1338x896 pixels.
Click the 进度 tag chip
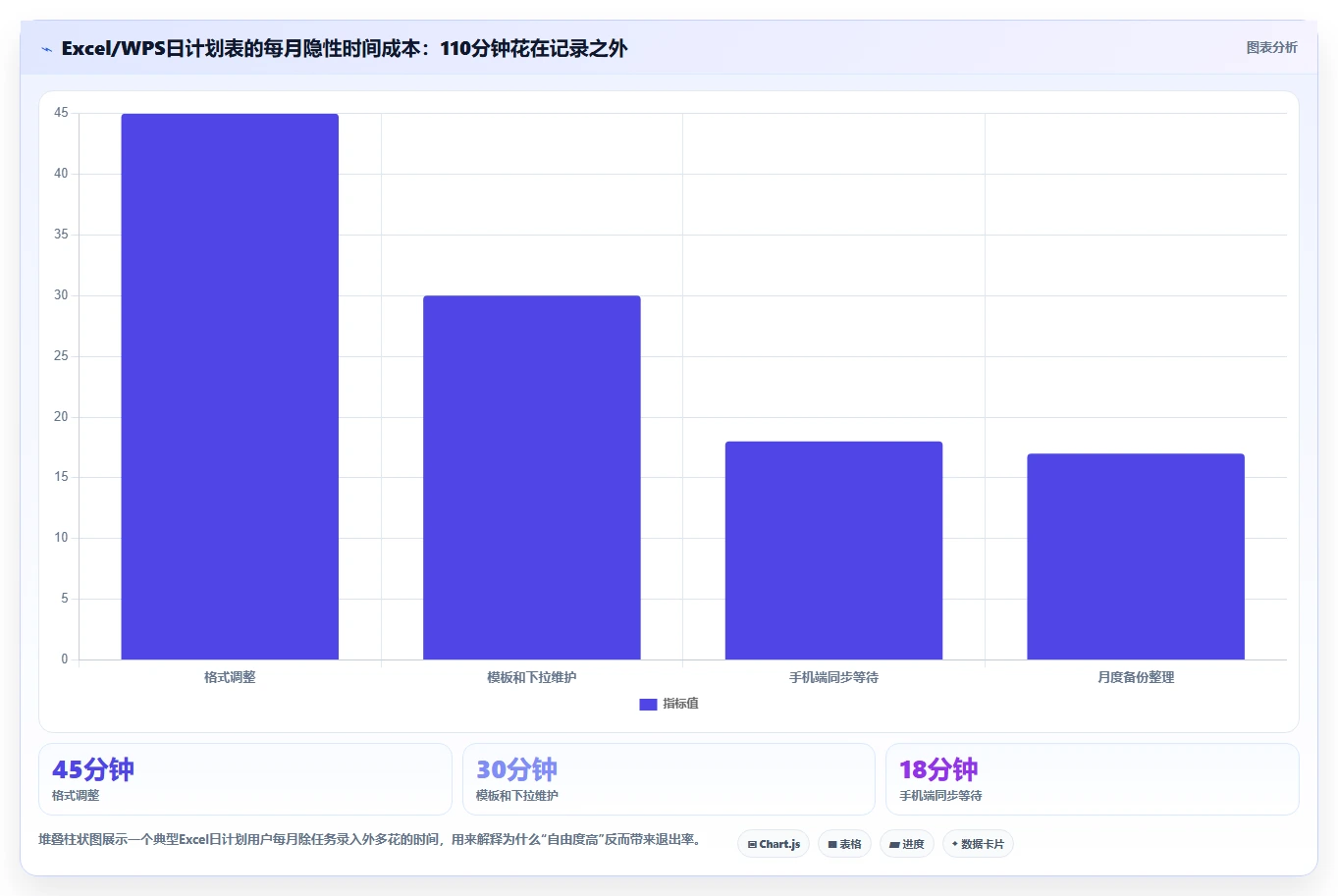907,844
